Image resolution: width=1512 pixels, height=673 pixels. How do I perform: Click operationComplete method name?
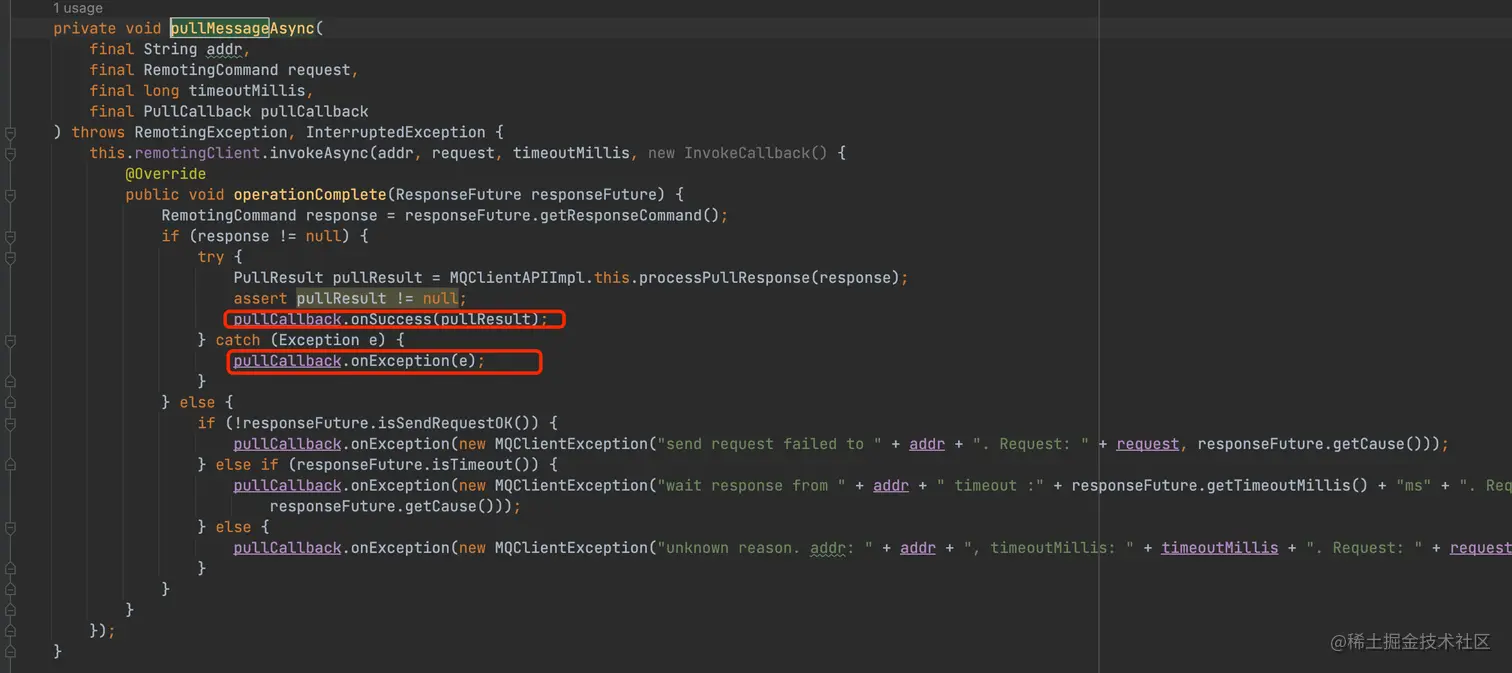coord(310,195)
